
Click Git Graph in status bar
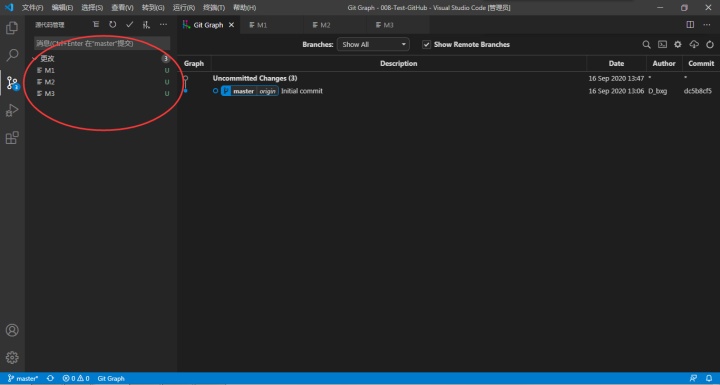point(111,378)
